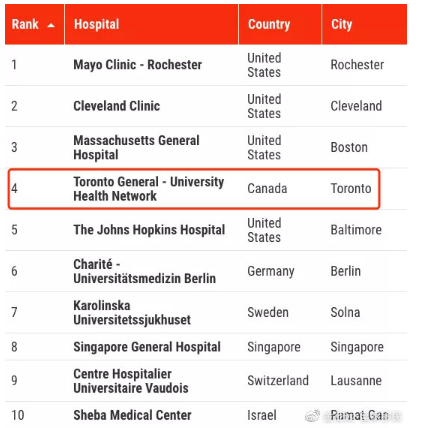Select Charité - Universitätsmedizin Berlin row
This screenshot has height=428, width=432.
click(x=206, y=271)
